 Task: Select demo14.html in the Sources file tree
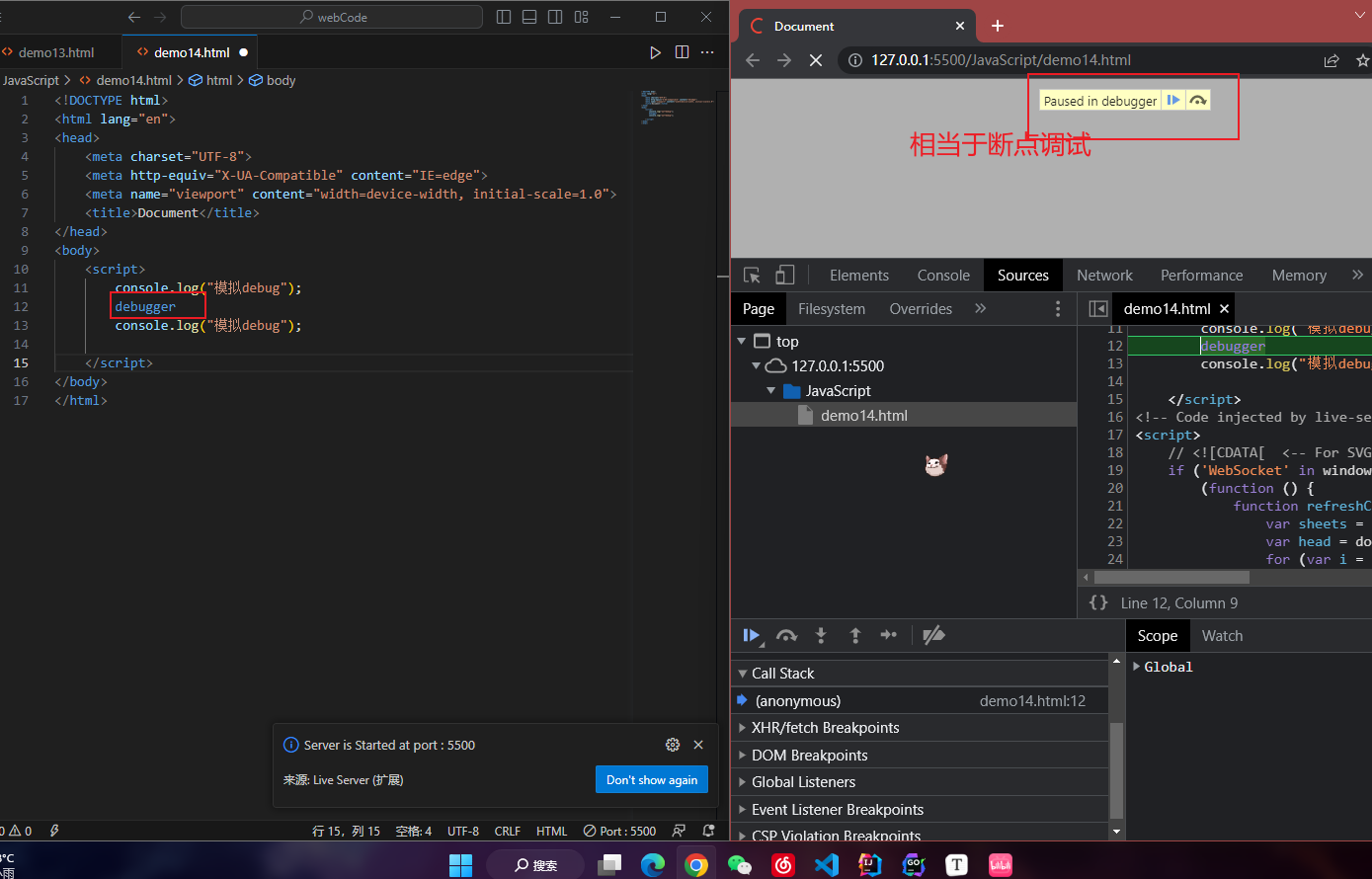863,416
